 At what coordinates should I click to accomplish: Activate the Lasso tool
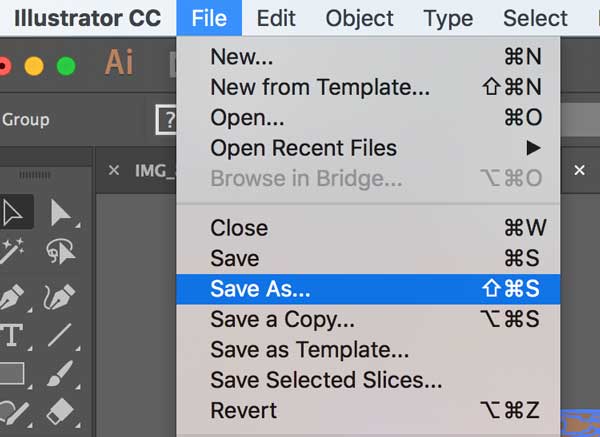point(60,251)
